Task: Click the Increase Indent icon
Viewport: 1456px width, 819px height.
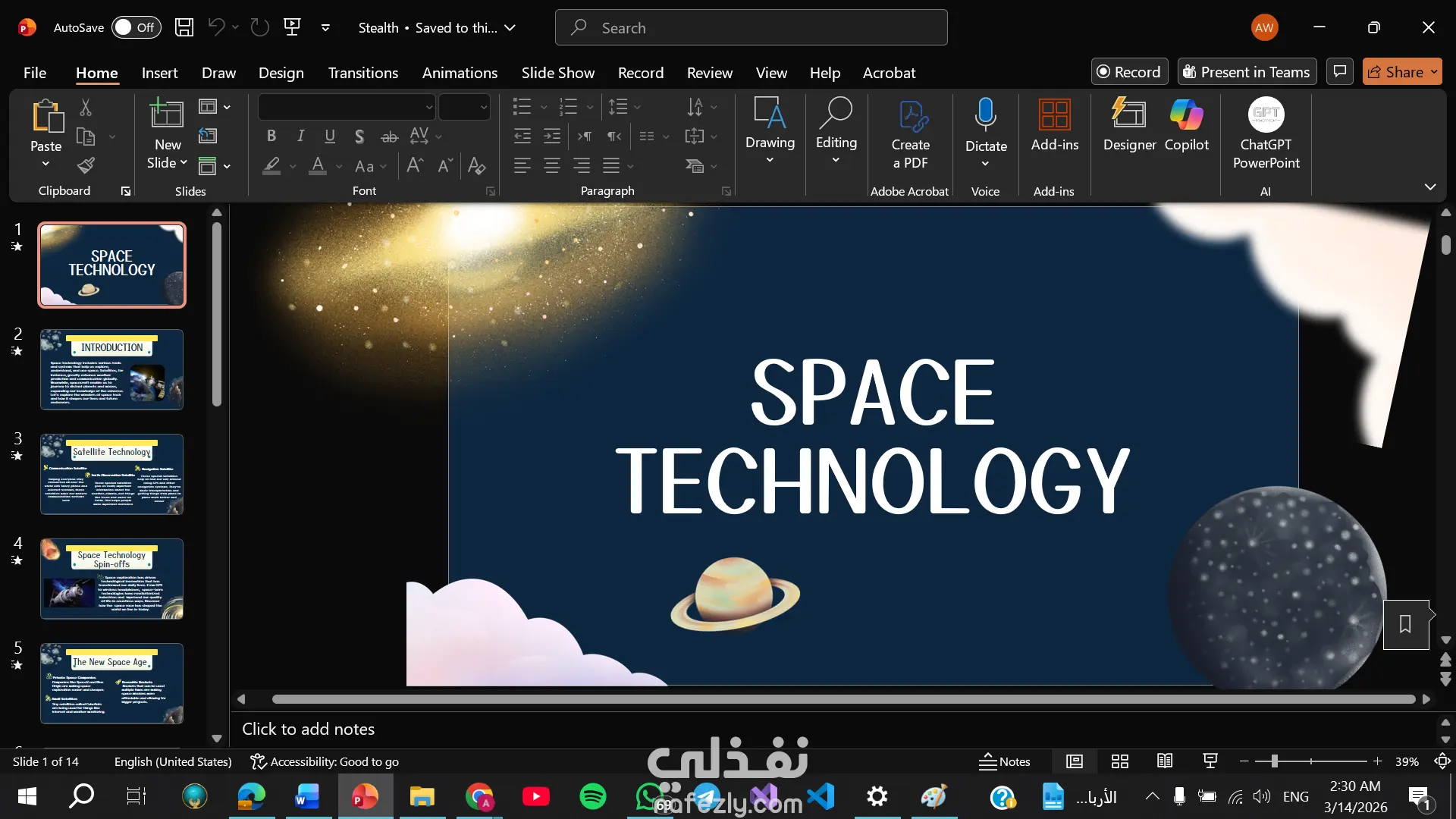Action: 552,136
